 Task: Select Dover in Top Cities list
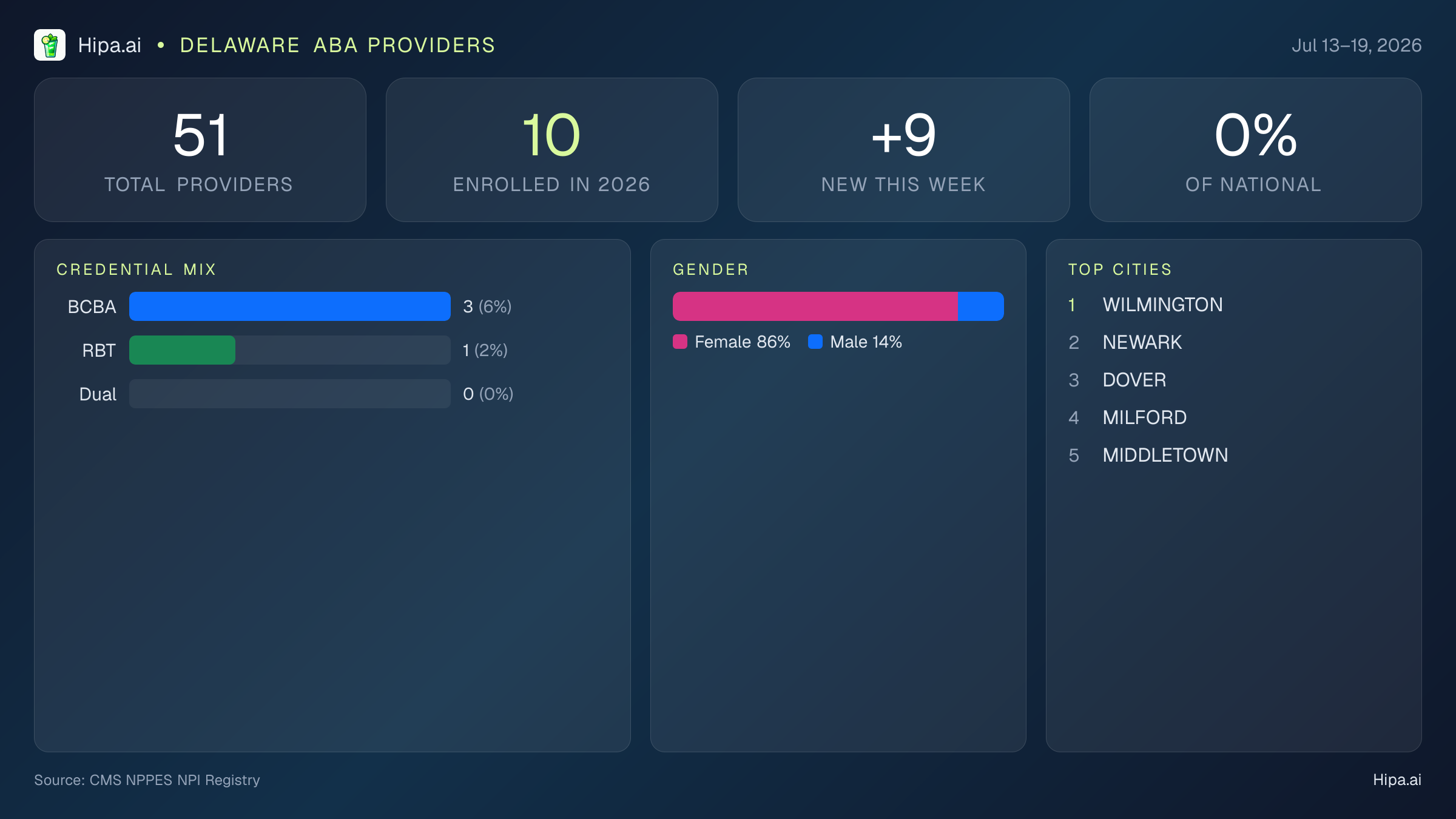point(1134,380)
